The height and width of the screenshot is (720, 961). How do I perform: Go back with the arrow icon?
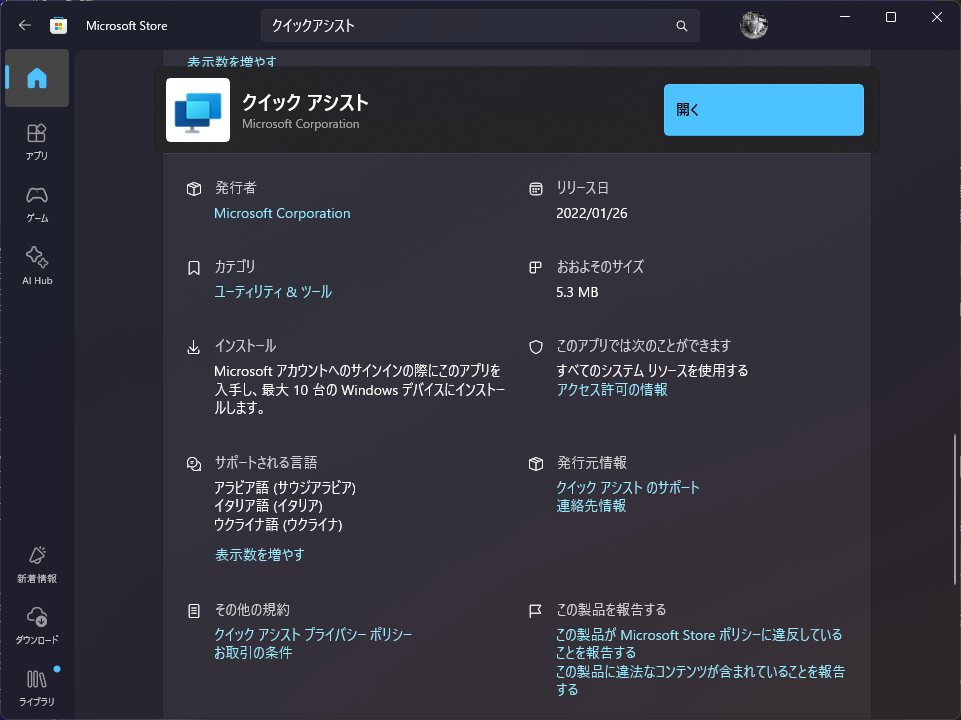pos(25,25)
